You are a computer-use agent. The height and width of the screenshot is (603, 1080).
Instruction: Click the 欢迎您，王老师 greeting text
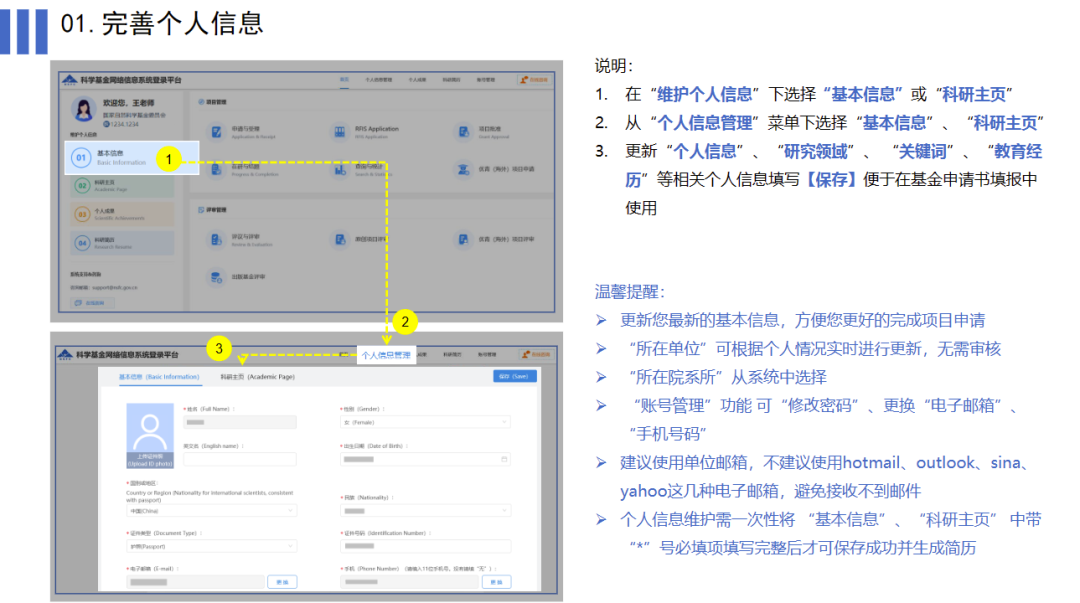coord(129,102)
